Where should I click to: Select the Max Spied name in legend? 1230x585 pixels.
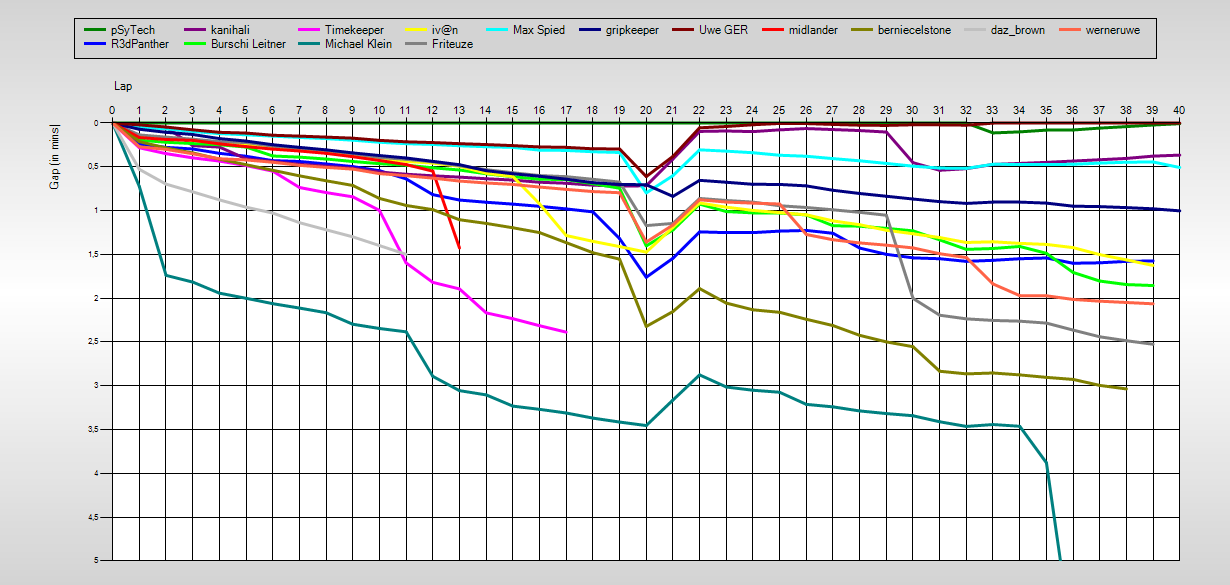[539, 30]
